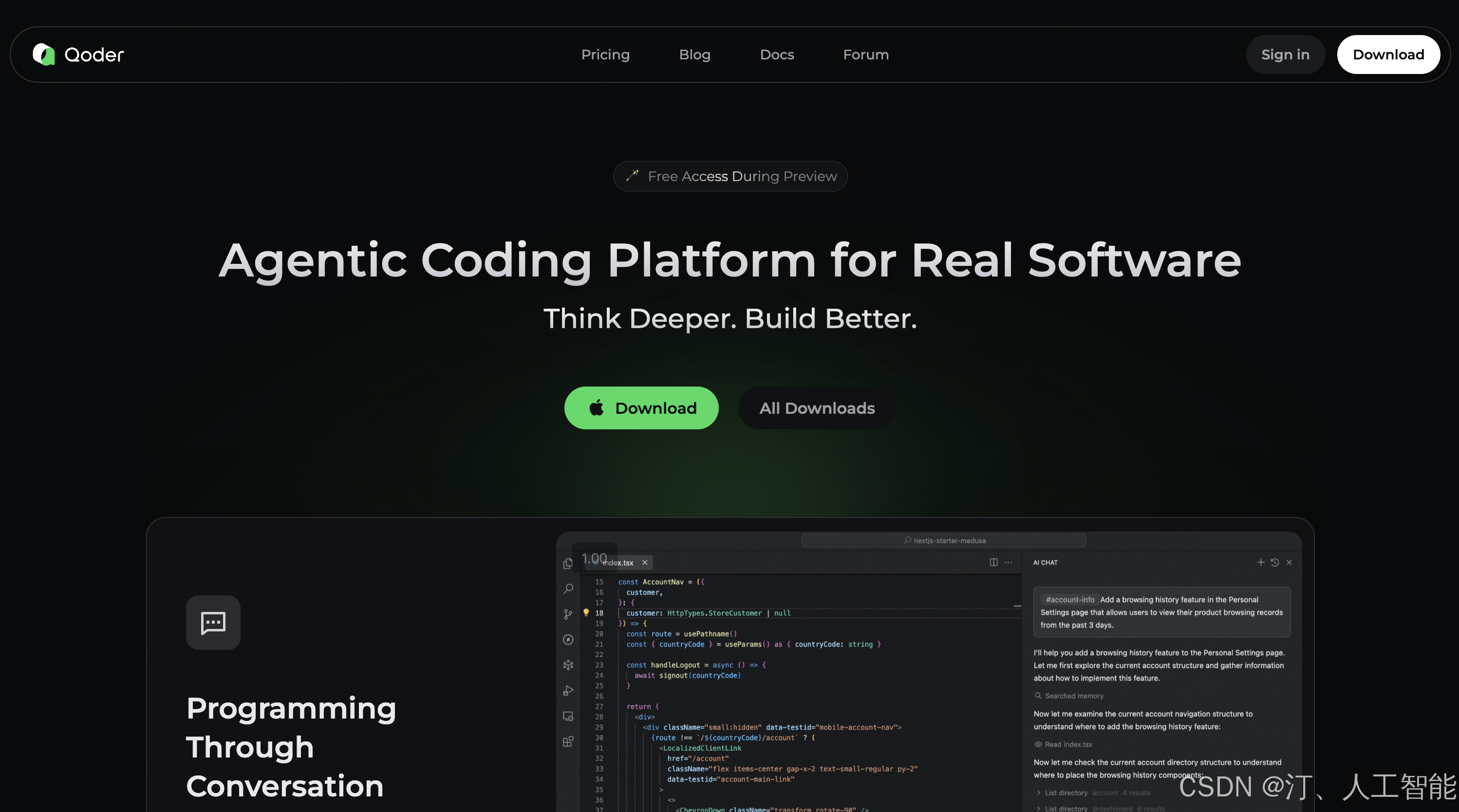Click the green Download button
1459x812 pixels.
[641, 407]
